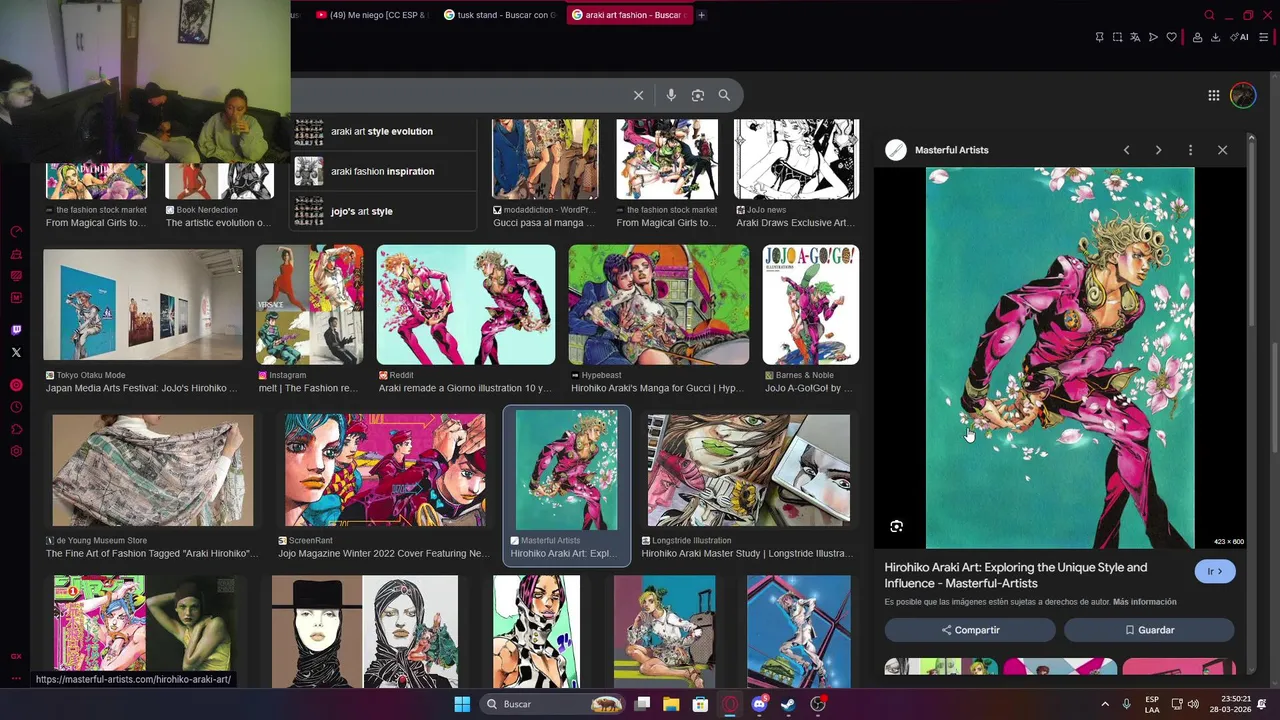Close the Masterful Artists preview panel
Image resolution: width=1280 pixels, height=720 pixels.
1222,150
